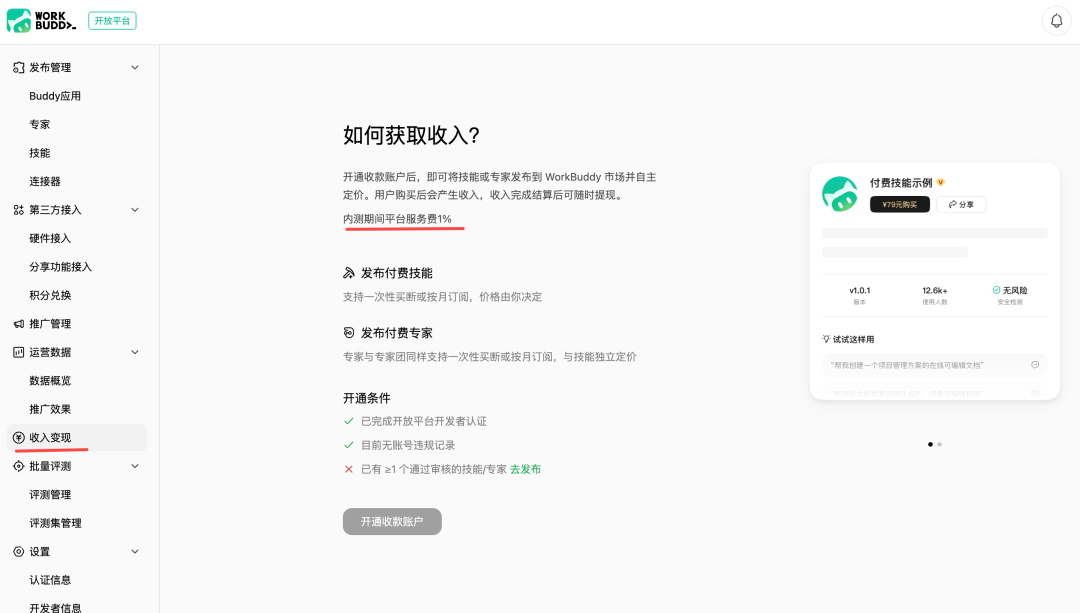
Task: Click the 第三方接入 section icon
Action: [19, 210]
